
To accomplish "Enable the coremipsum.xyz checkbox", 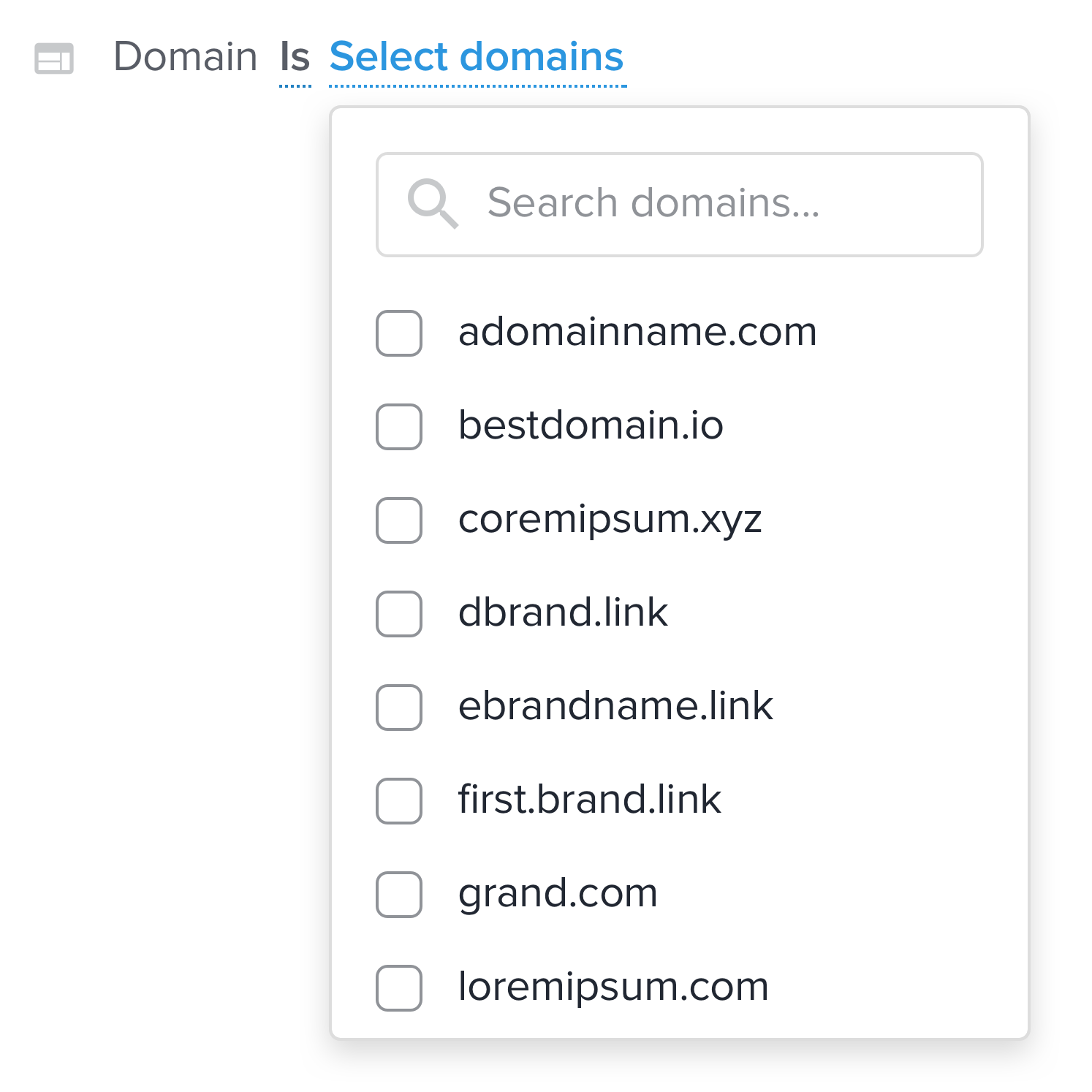I will coord(399,520).
